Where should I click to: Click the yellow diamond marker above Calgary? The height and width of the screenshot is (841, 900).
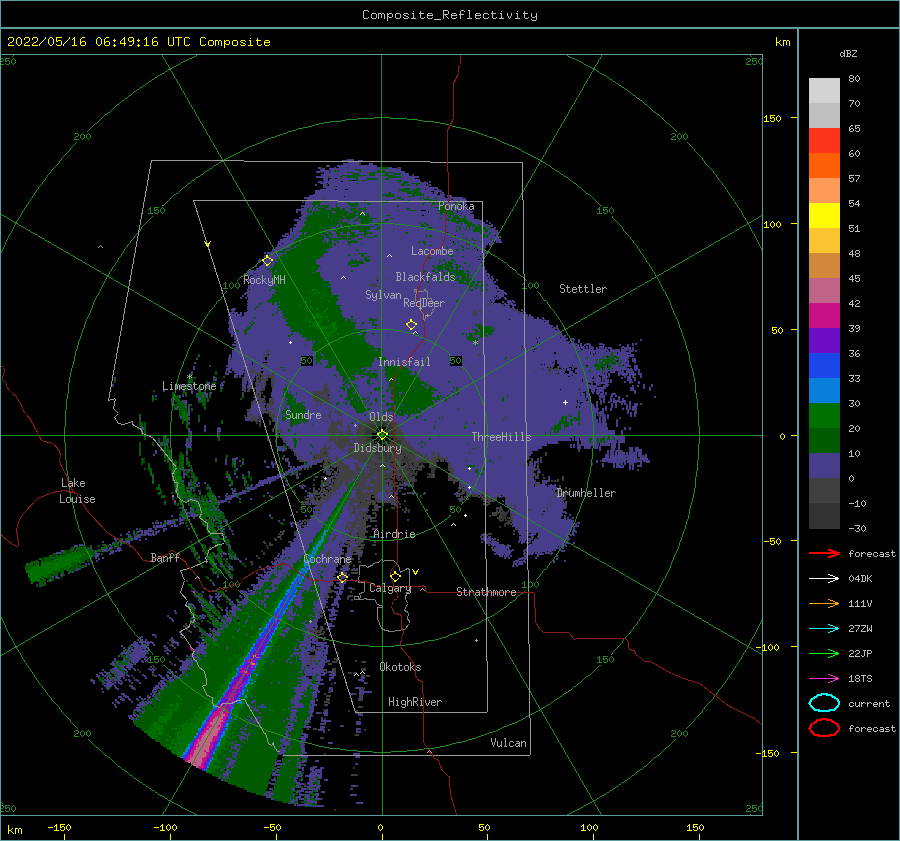click(395, 576)
